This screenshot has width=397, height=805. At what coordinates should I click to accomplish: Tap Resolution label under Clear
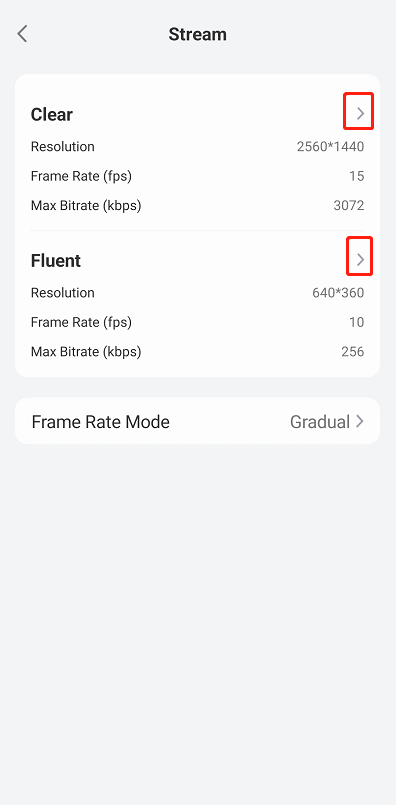click(x=63, y=147)
